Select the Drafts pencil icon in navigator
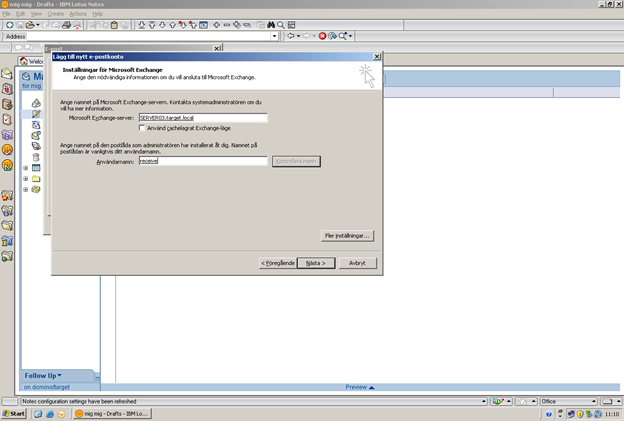The image size is (624, 421). 36,114
